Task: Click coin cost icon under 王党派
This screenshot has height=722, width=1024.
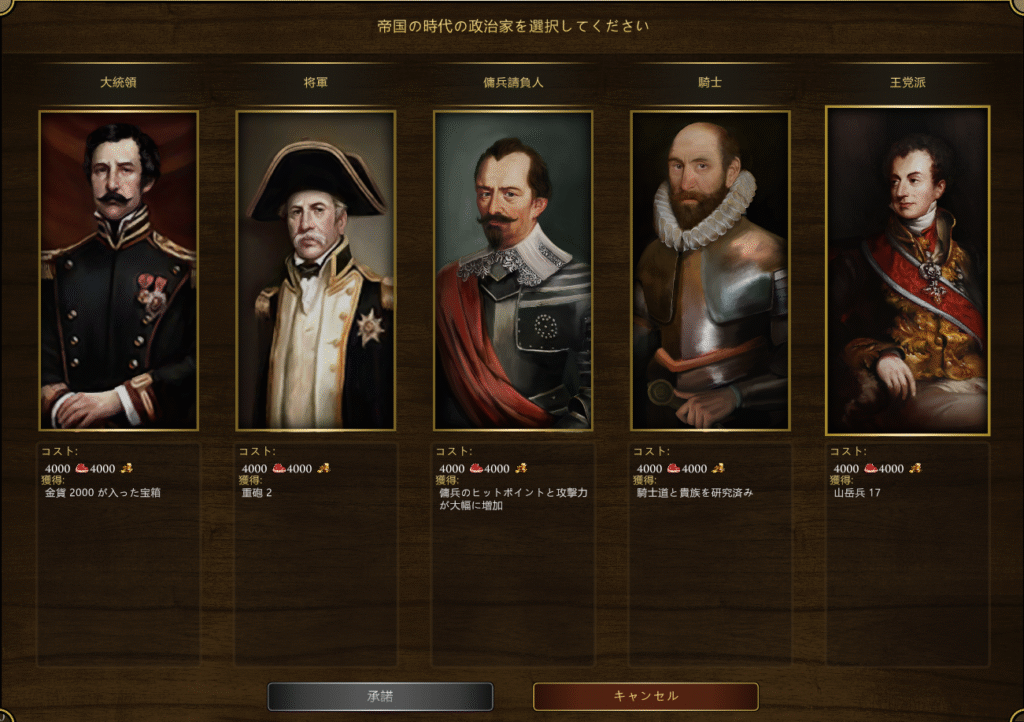Action: pyautogui.click(x=916, y=468)
